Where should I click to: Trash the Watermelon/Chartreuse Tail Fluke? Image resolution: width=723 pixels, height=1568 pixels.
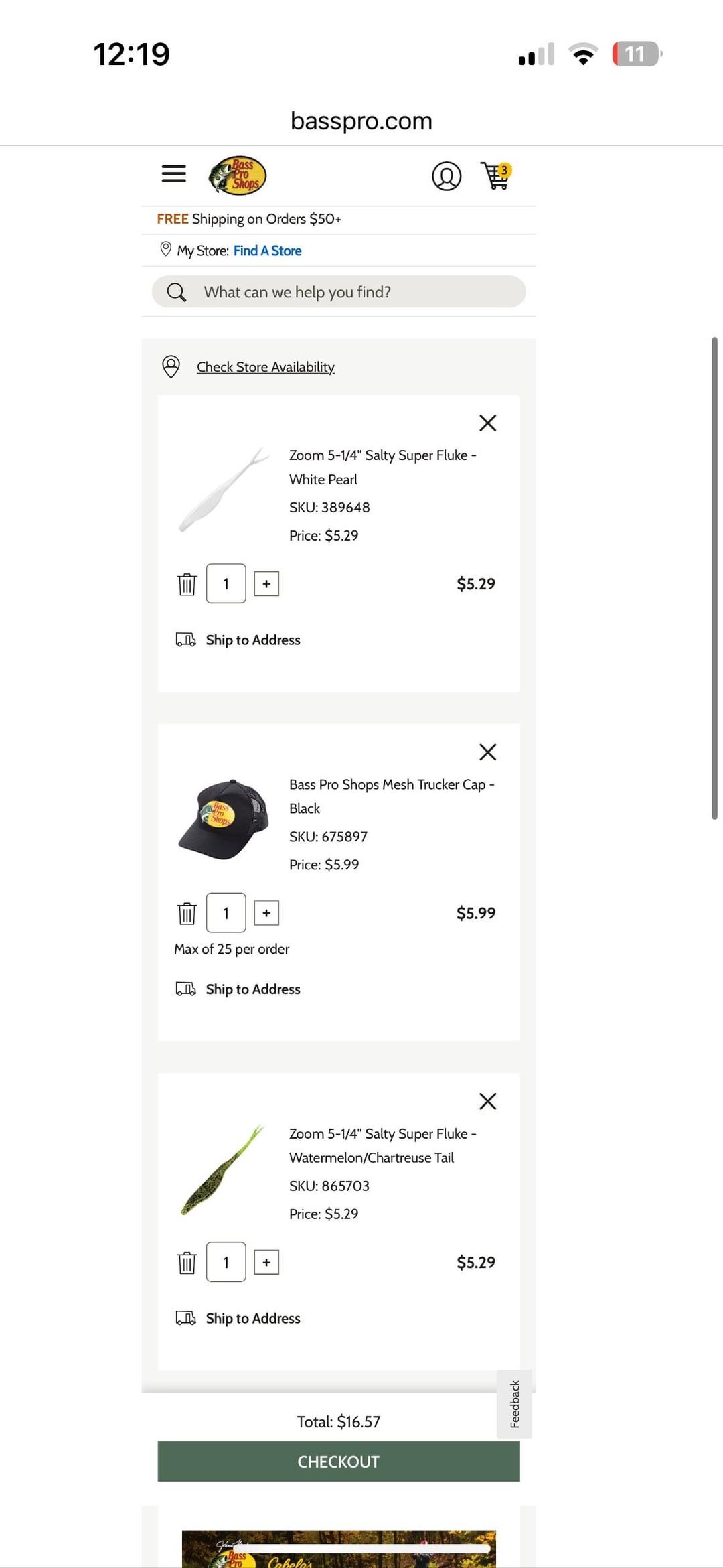tap(187, 1263)
